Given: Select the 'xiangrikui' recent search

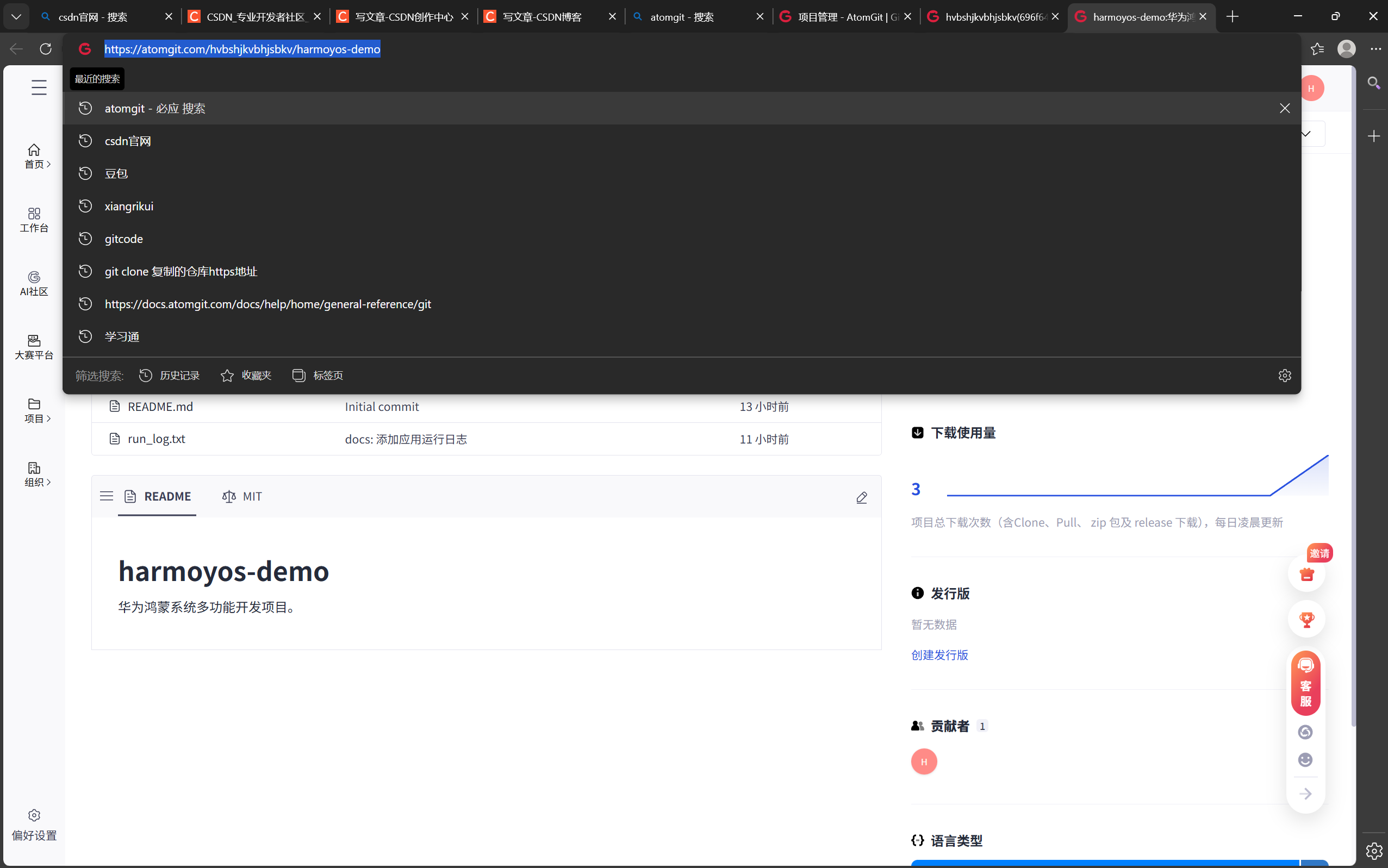Looking at the screenshot, I should click(682, 206).
